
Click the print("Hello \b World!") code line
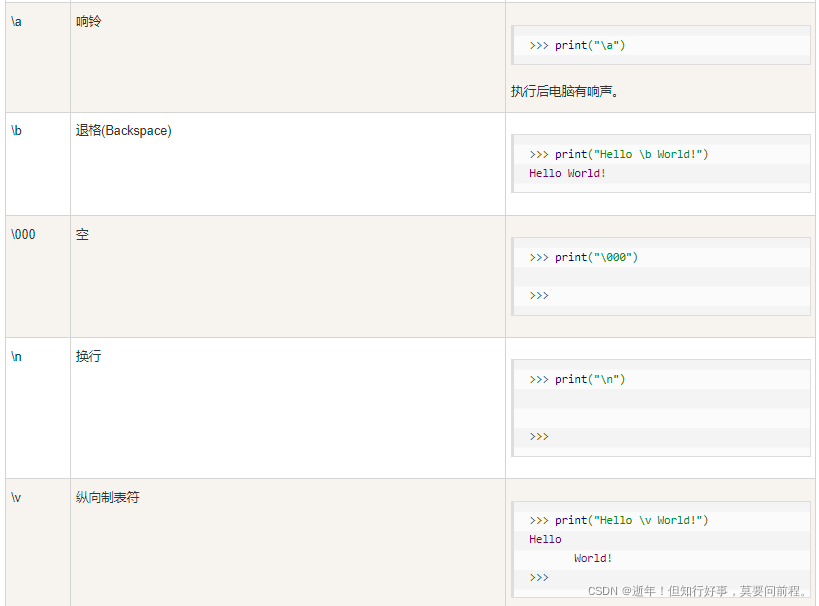pyautogui.click(x=618, y=155)
